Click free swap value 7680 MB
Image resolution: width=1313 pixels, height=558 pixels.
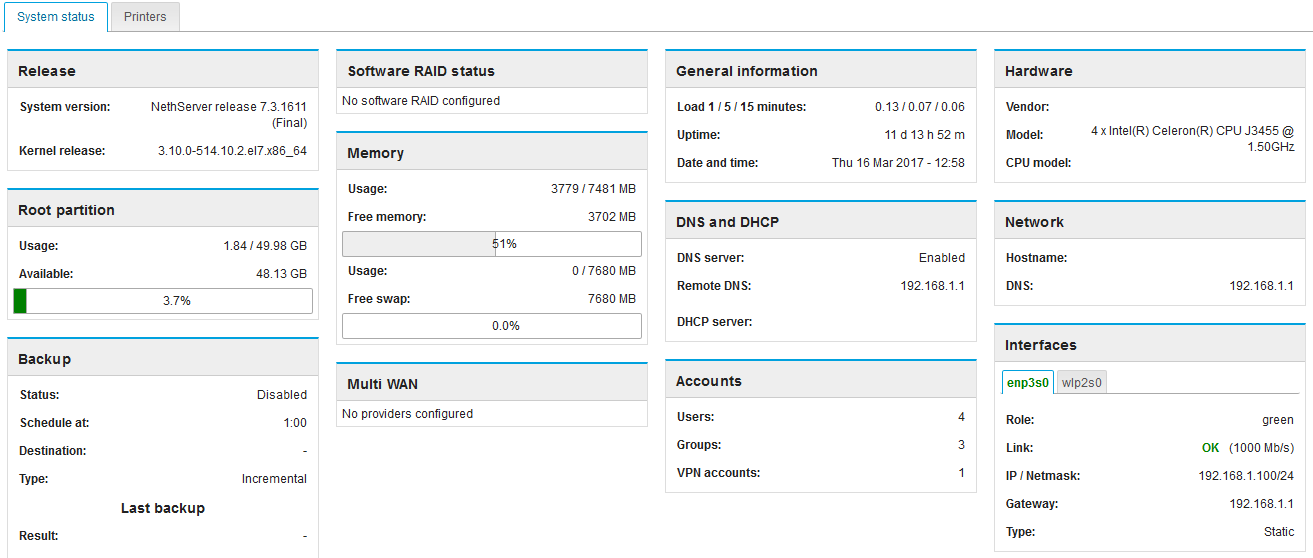(x=612, y=299)
